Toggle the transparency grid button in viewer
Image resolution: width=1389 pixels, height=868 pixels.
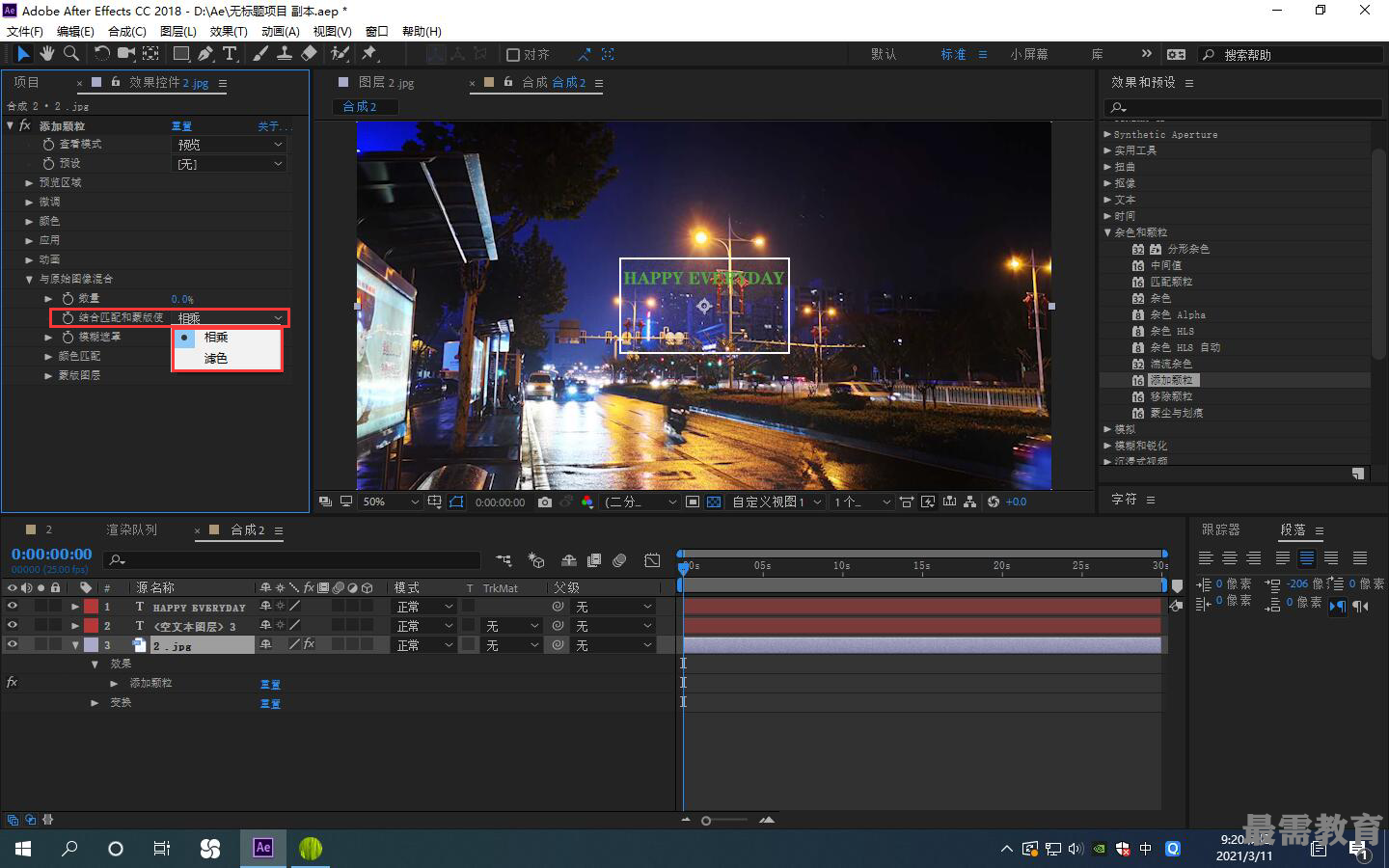714,502
